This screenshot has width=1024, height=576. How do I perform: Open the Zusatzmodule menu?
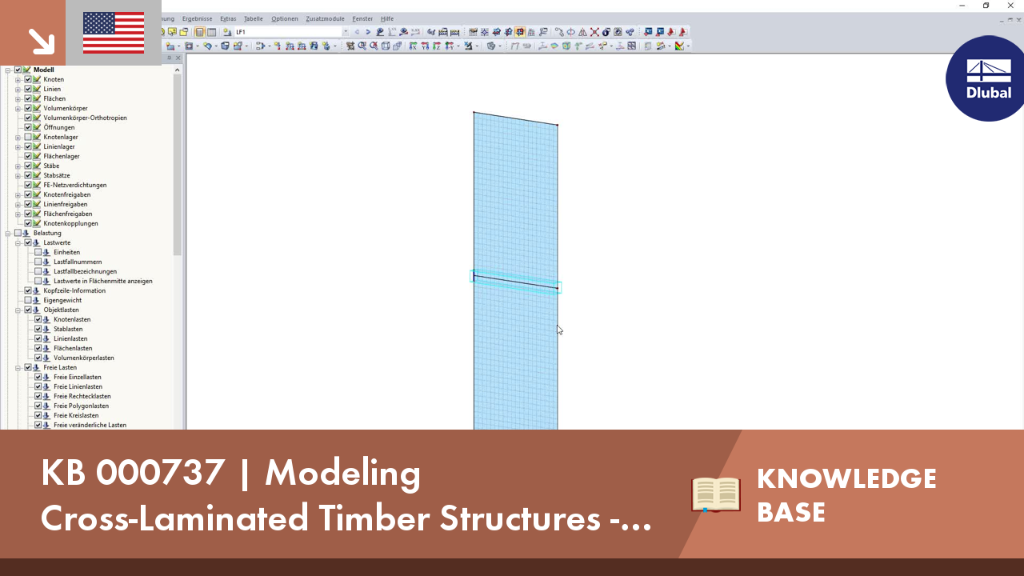[x=325, y=19]
